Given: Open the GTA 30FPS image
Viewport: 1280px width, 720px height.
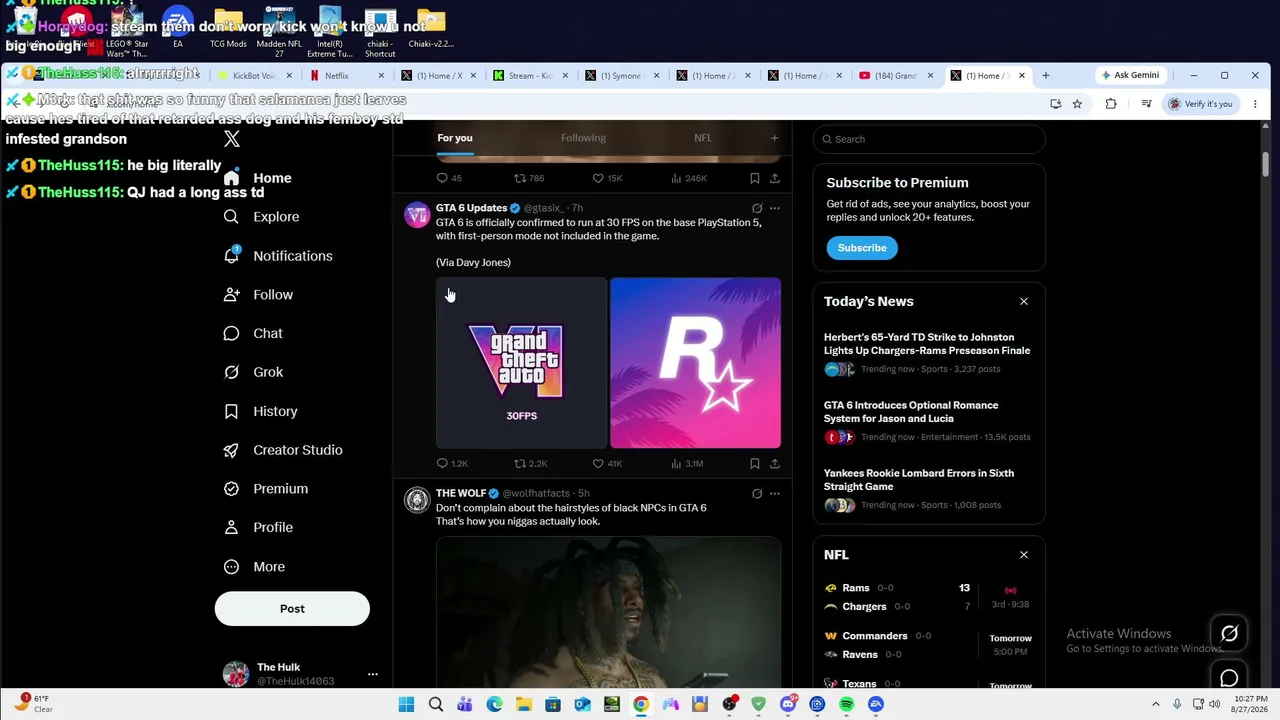Looking at the screenshot, I should pyautogui.click(x=521, y=363).
